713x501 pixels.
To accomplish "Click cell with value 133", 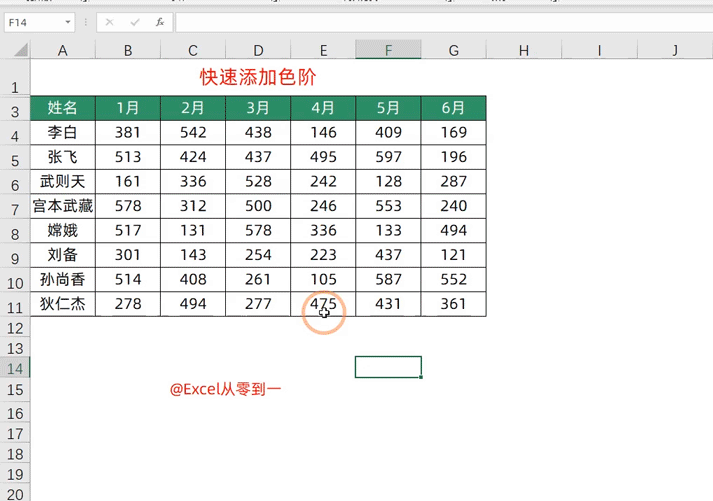I will click(x=388, y=231).
